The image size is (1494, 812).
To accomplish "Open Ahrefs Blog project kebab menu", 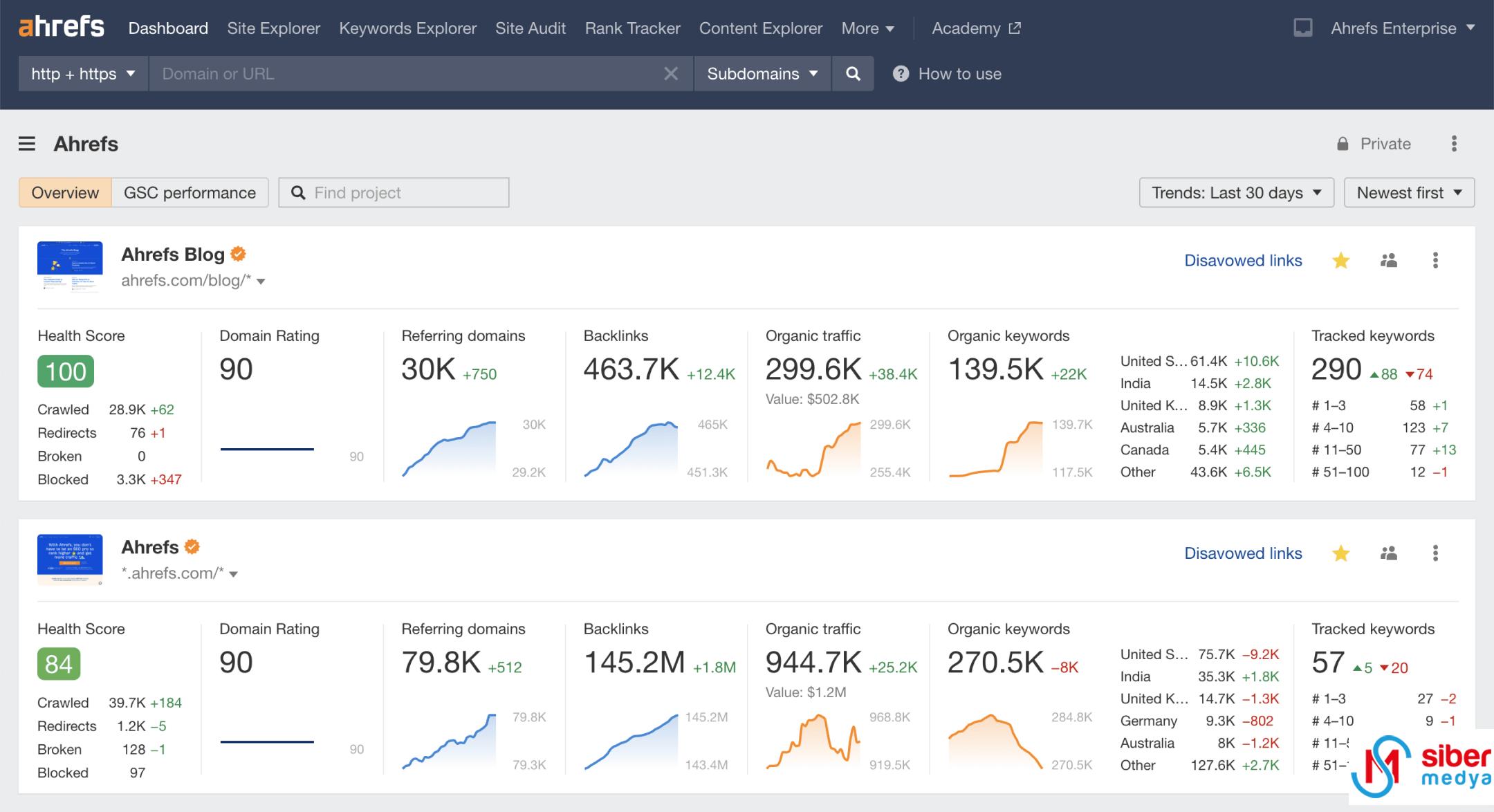I will 1435,261.
